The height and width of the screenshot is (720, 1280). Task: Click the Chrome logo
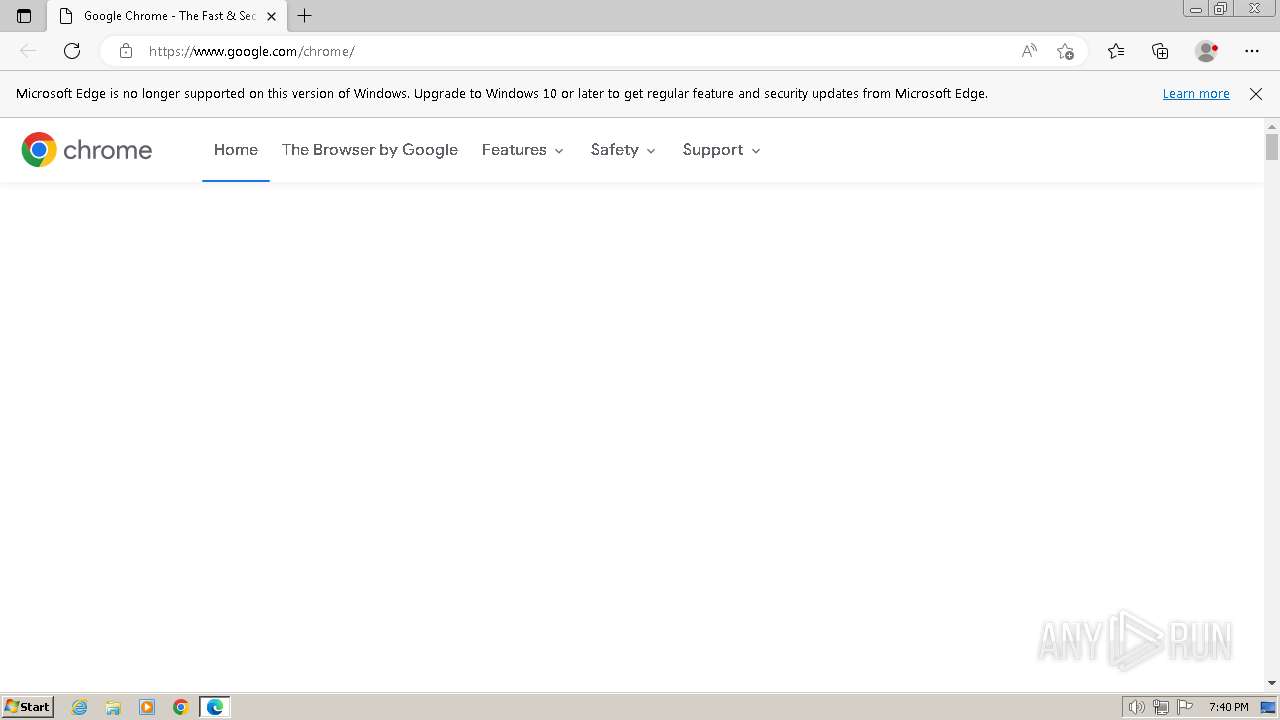click(87, 150)
